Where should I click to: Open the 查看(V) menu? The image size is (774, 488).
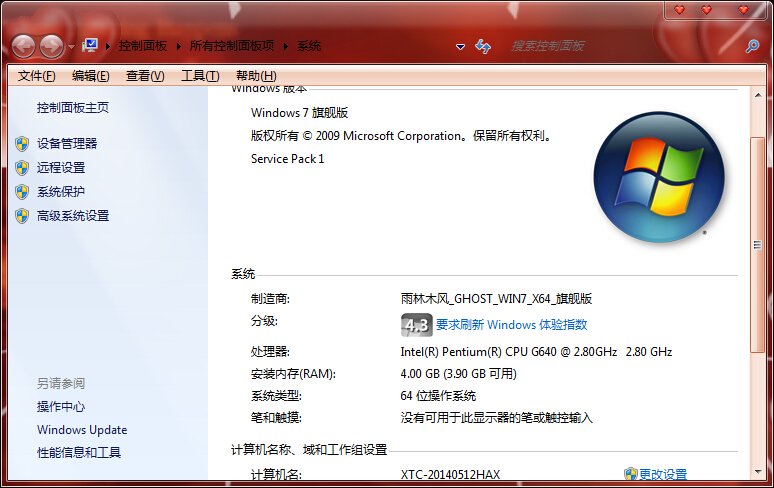coord(145,76)
